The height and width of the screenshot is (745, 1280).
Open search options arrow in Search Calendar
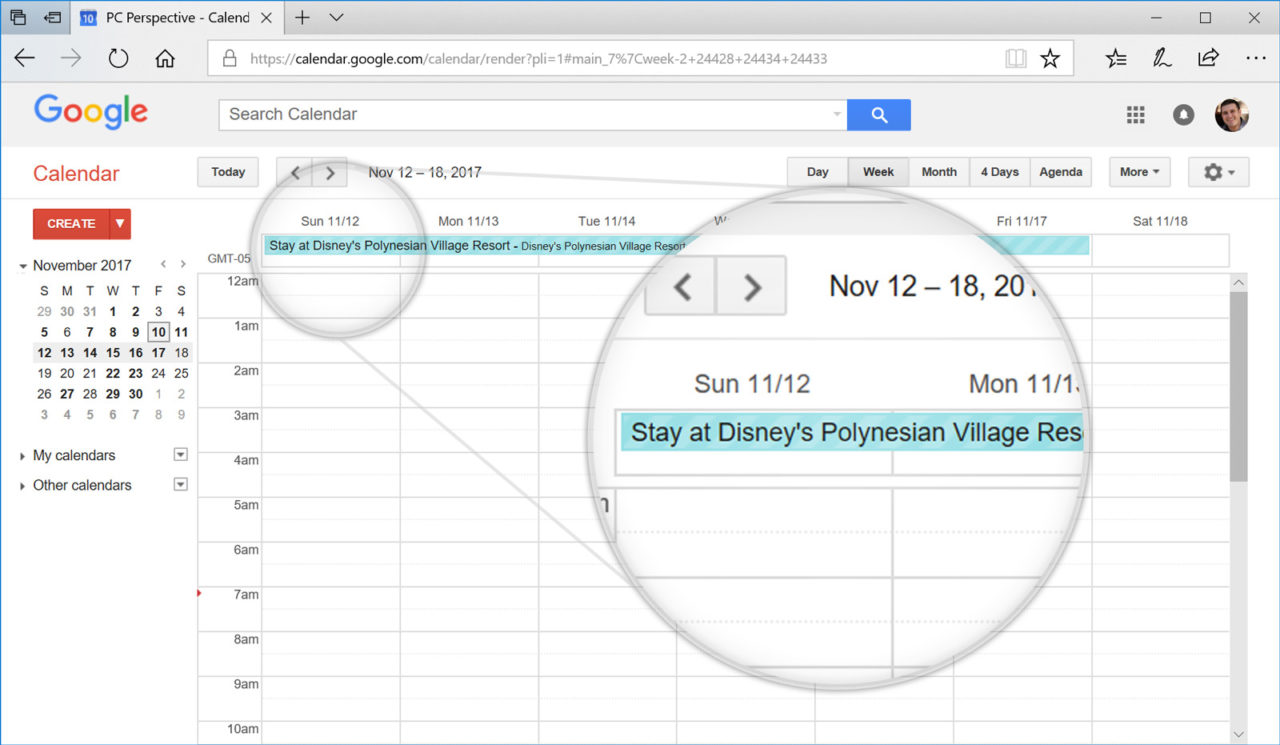(x=837, y=115)
